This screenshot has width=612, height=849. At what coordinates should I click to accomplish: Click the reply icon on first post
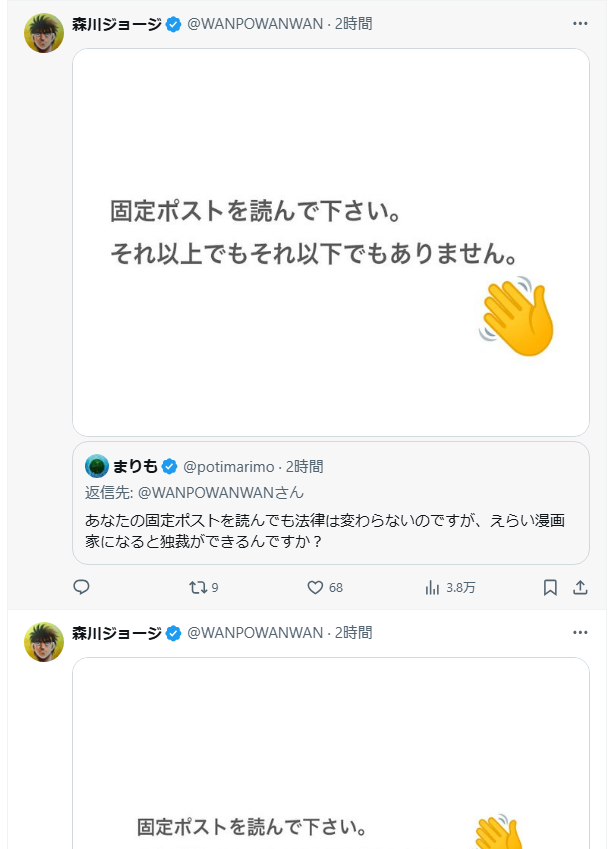[x=82, y=588]
